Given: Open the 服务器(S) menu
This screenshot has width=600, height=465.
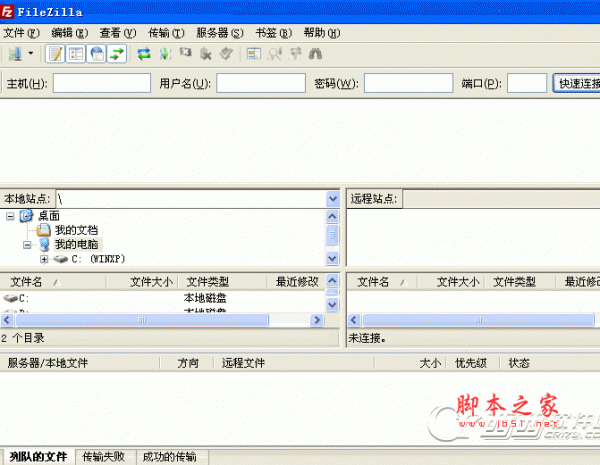Looking at the screenshot, I should 220,33.
